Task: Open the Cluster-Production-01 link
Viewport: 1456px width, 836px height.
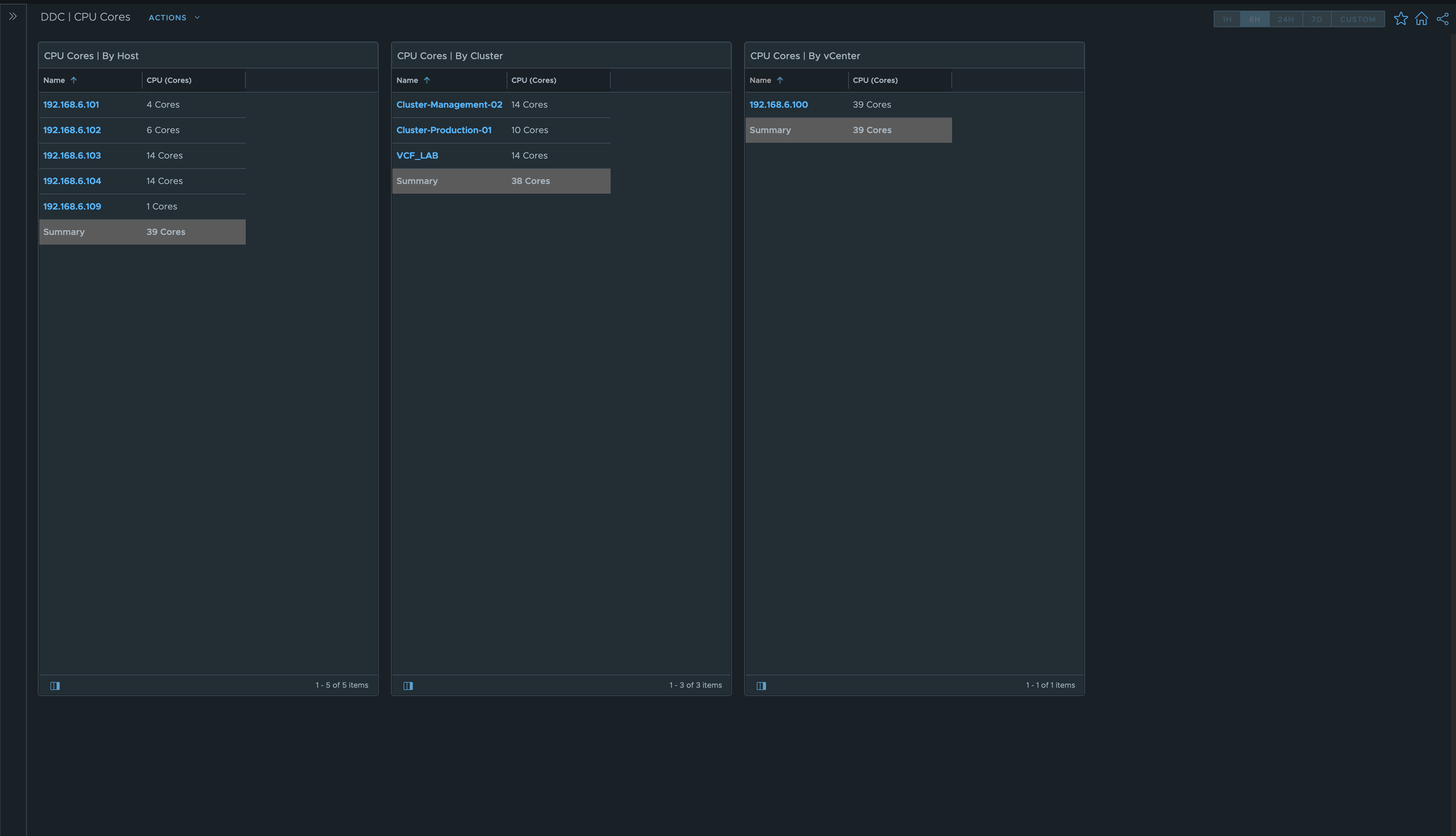Action: coord(443,130)
